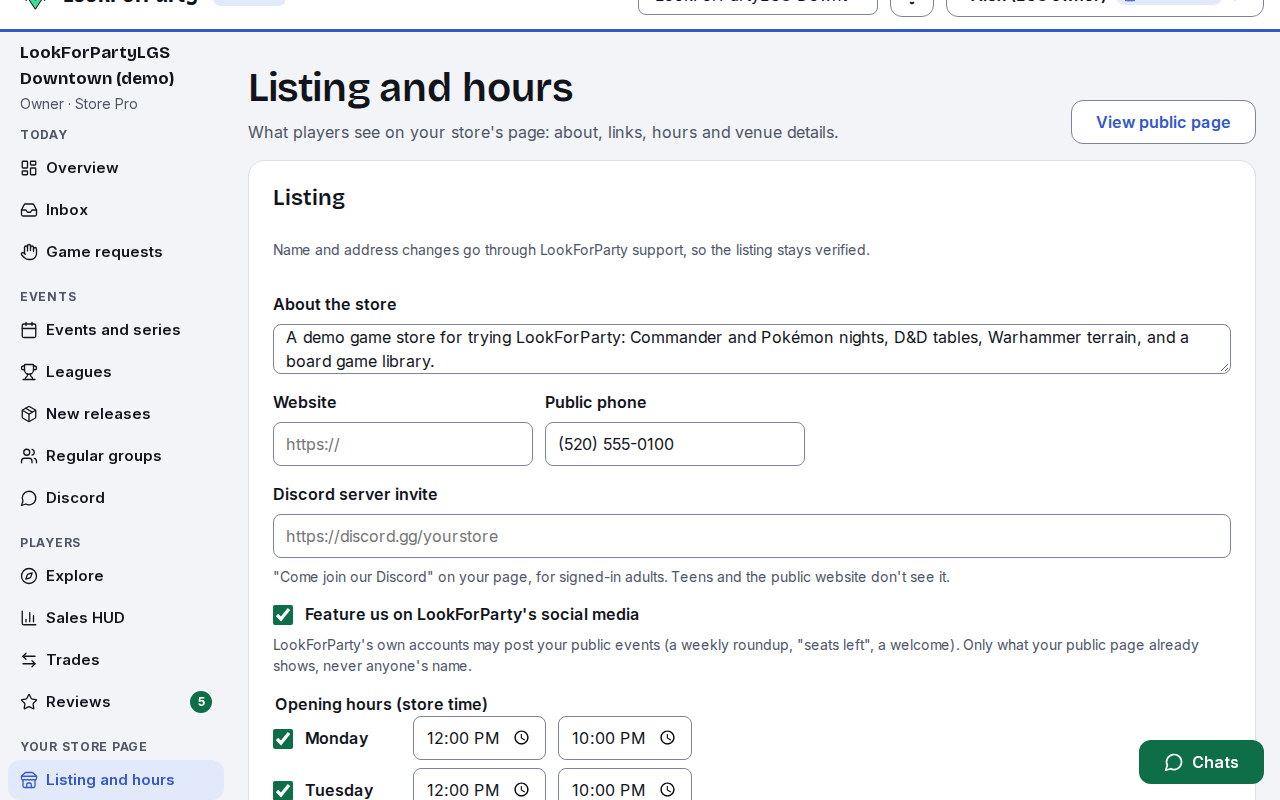Click Monday closing time 10:00 PM value
Screen dimensions: 1280x800
pos(608,738)
